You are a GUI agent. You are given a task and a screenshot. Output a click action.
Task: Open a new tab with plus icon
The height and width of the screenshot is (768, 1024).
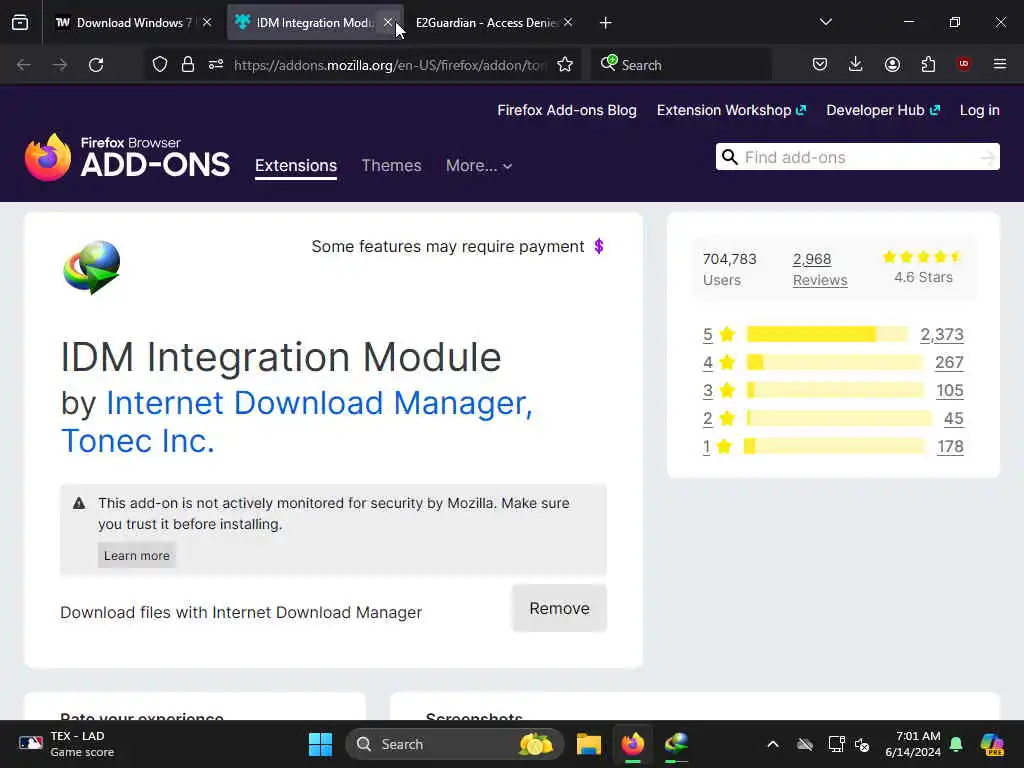click(x=605, y=23)
